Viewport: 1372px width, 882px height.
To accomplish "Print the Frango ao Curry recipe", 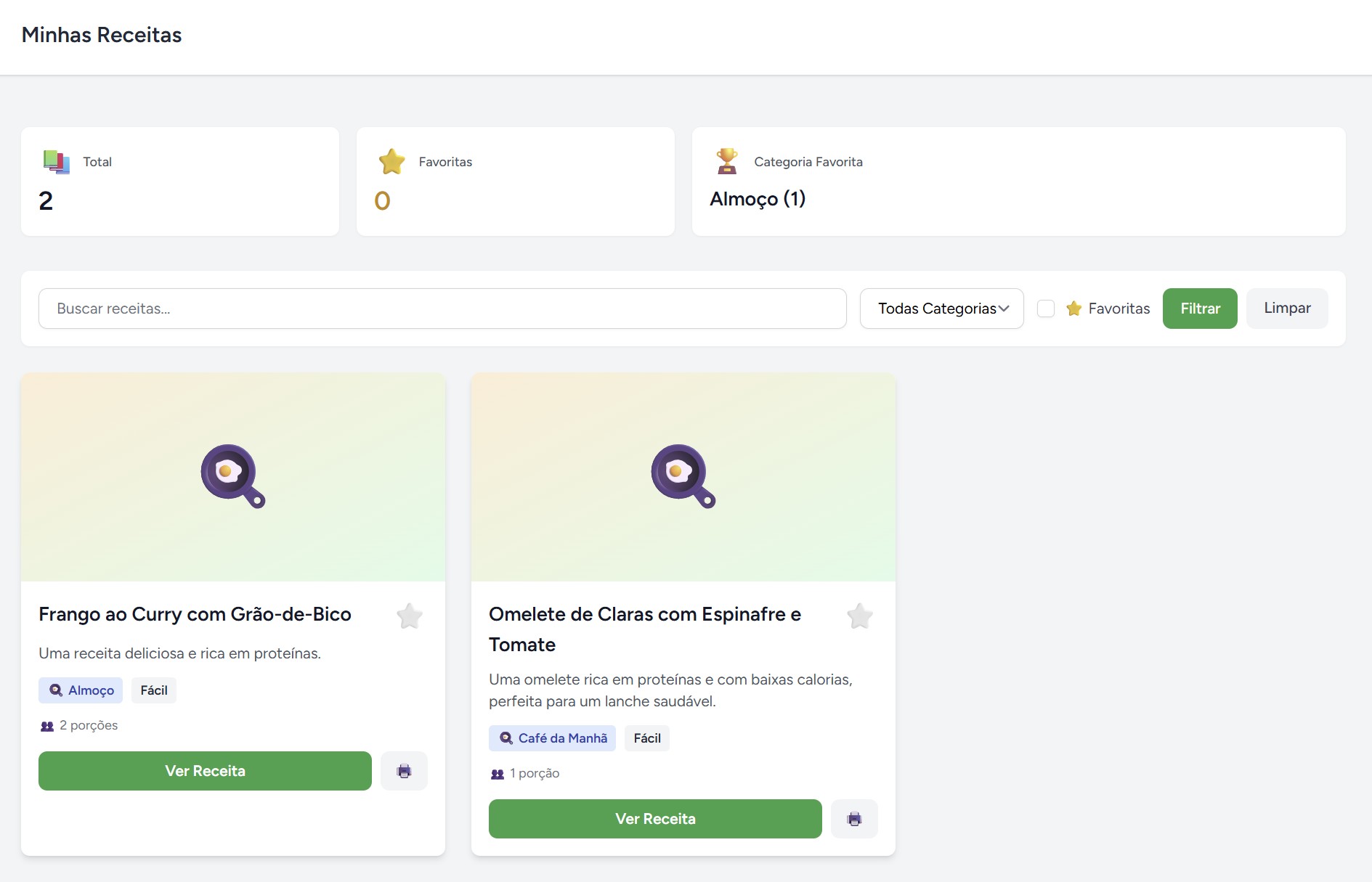I will 404,771.
